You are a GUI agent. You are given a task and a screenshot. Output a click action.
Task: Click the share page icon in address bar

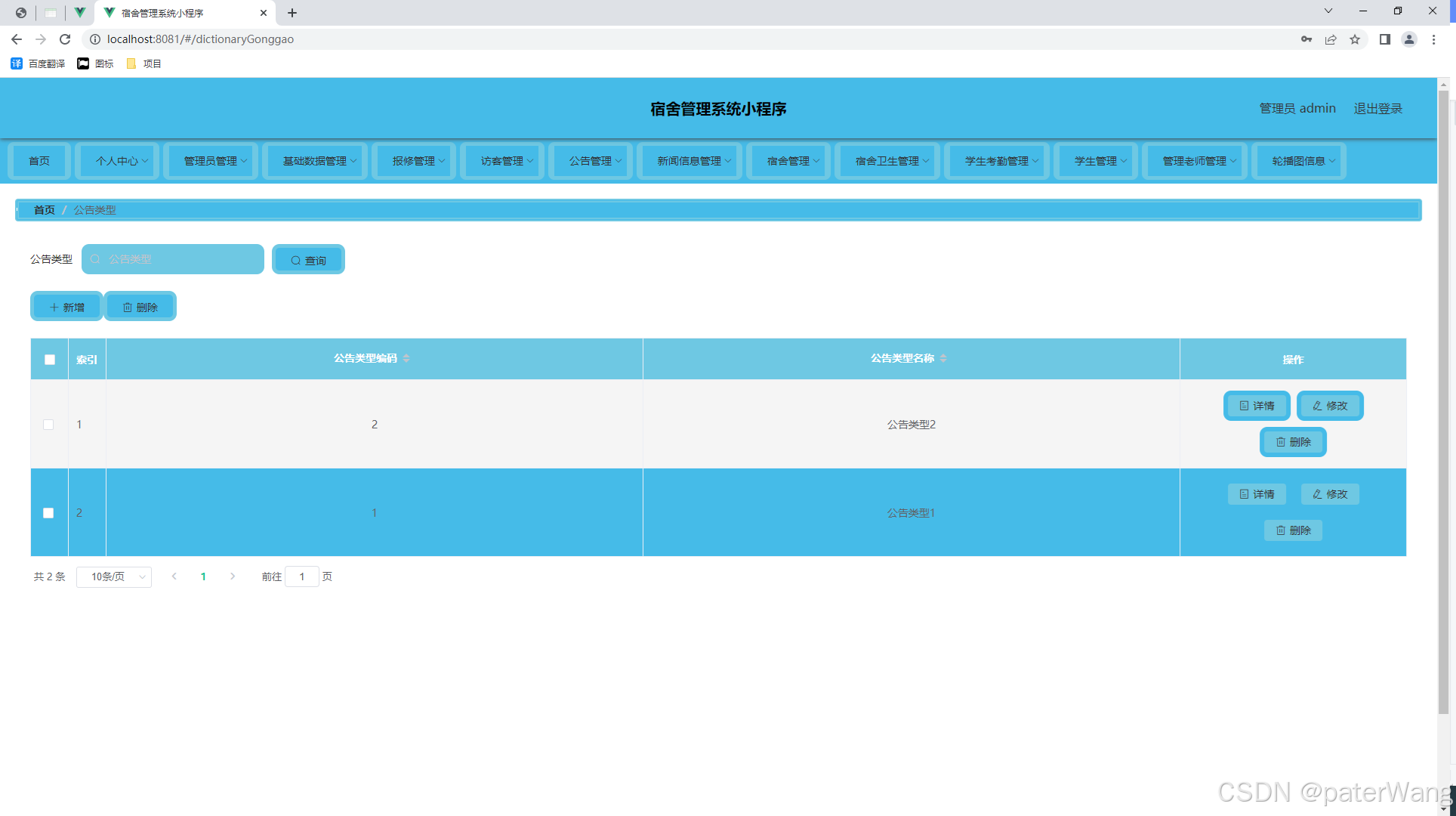pos(1331,39)
